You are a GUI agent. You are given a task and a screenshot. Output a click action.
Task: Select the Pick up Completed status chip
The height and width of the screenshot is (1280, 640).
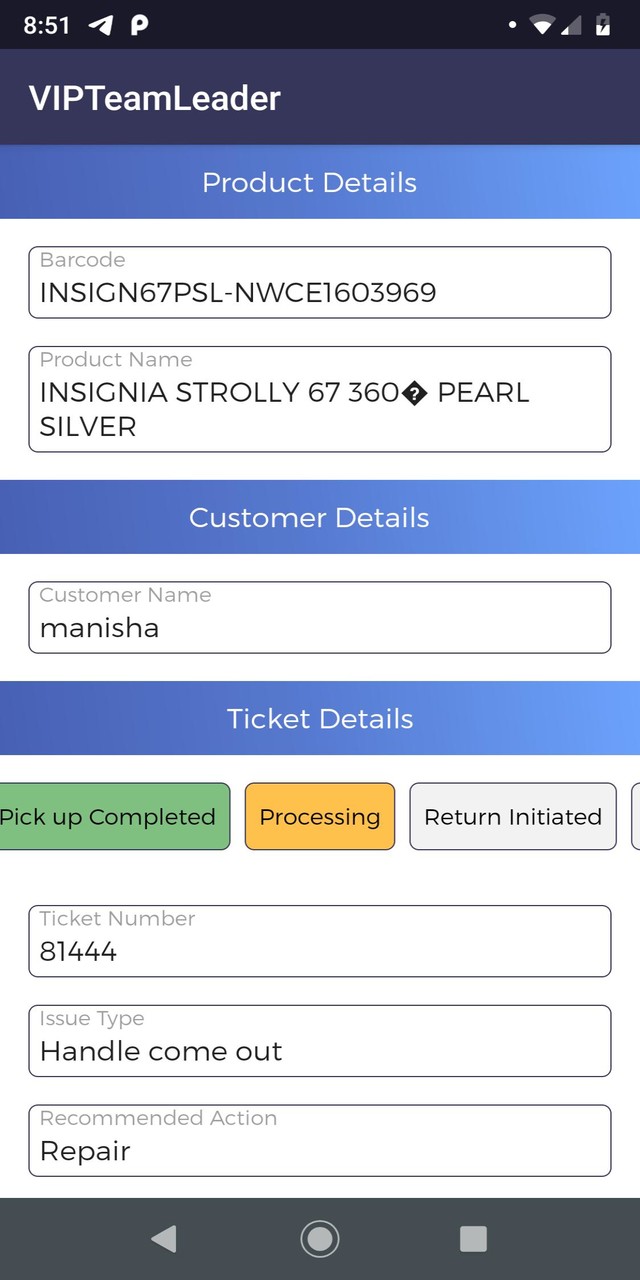point(112,817)
